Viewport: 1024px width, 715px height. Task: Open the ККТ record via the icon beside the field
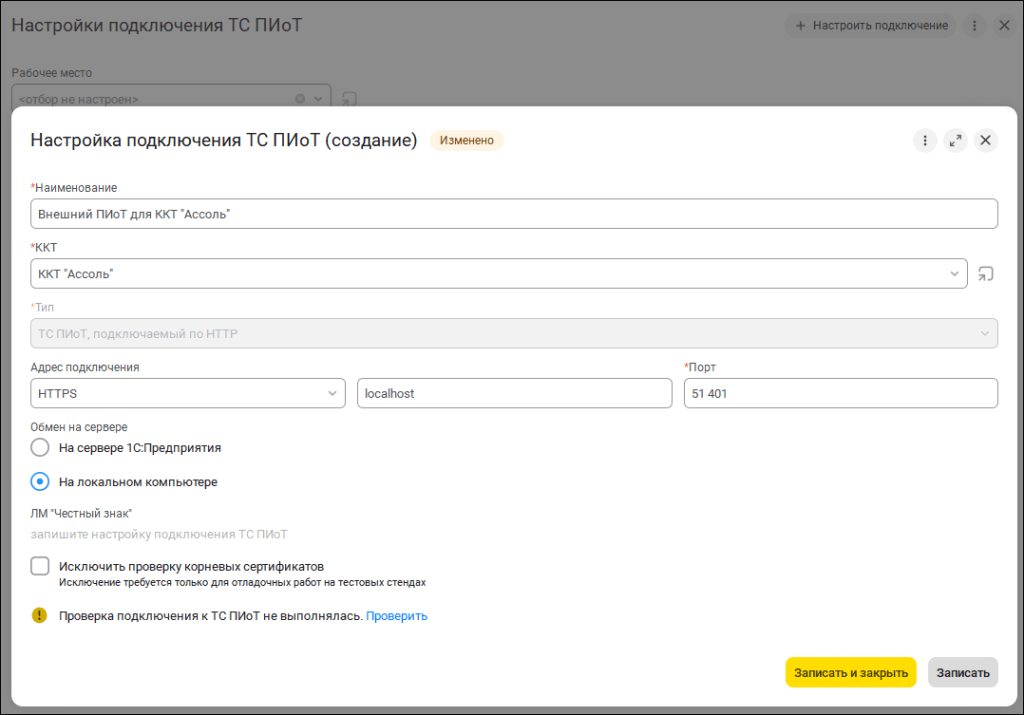pyautogui.click(x=987, y=274)
